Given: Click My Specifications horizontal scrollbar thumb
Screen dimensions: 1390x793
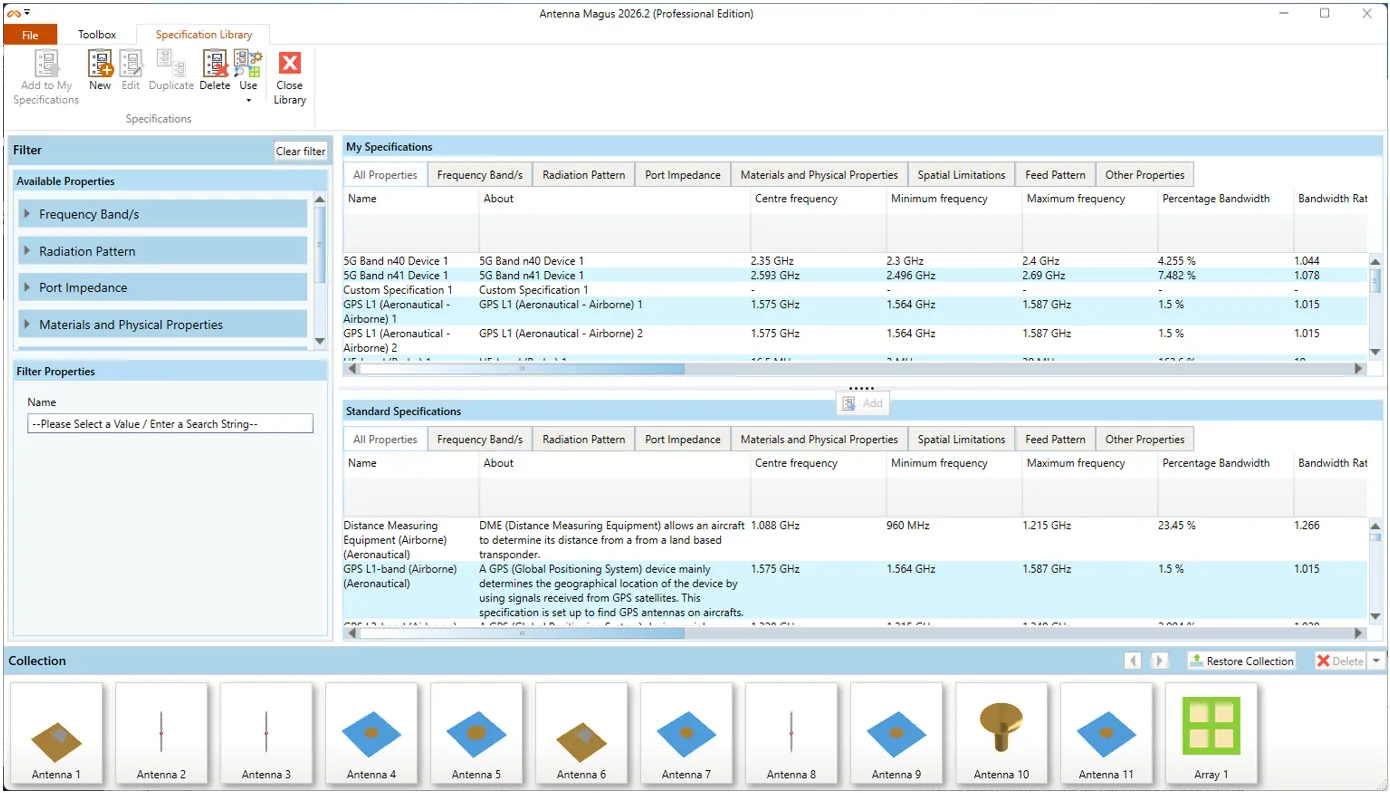Looking at the screenshot, I should (522, 369).
